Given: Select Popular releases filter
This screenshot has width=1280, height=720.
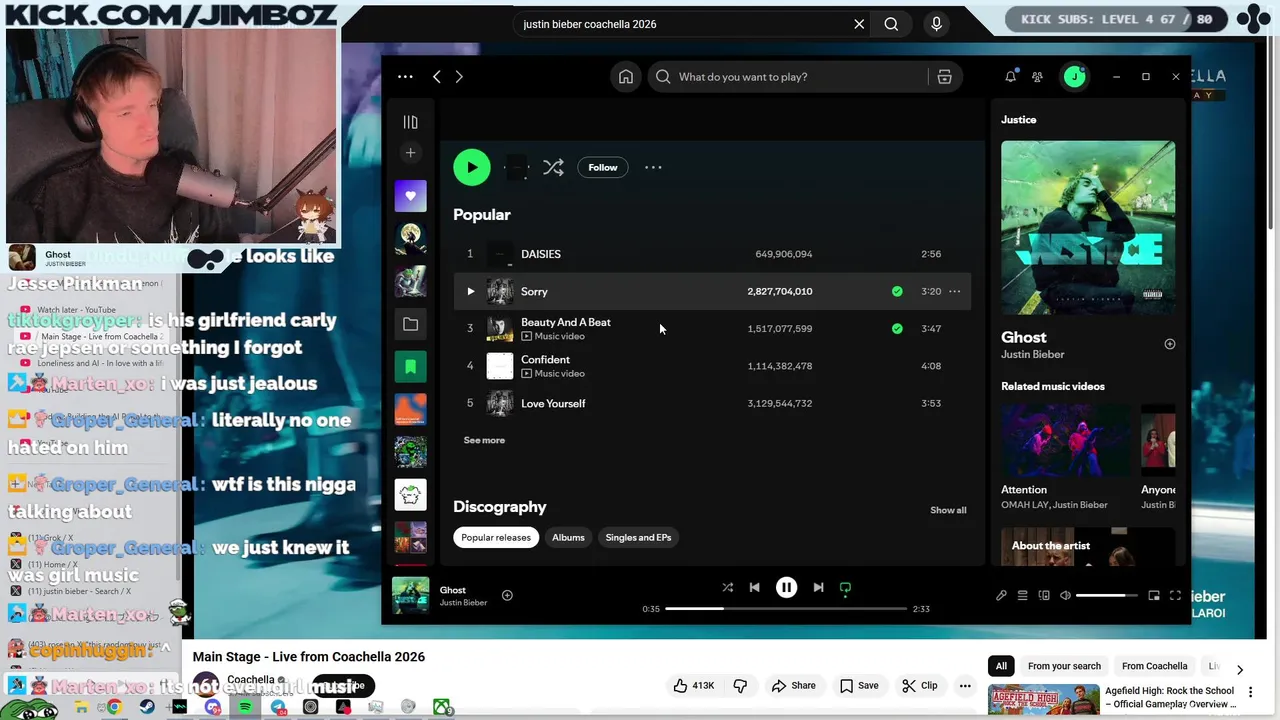Looking at the screenshot, I should (x=496, y=537).
